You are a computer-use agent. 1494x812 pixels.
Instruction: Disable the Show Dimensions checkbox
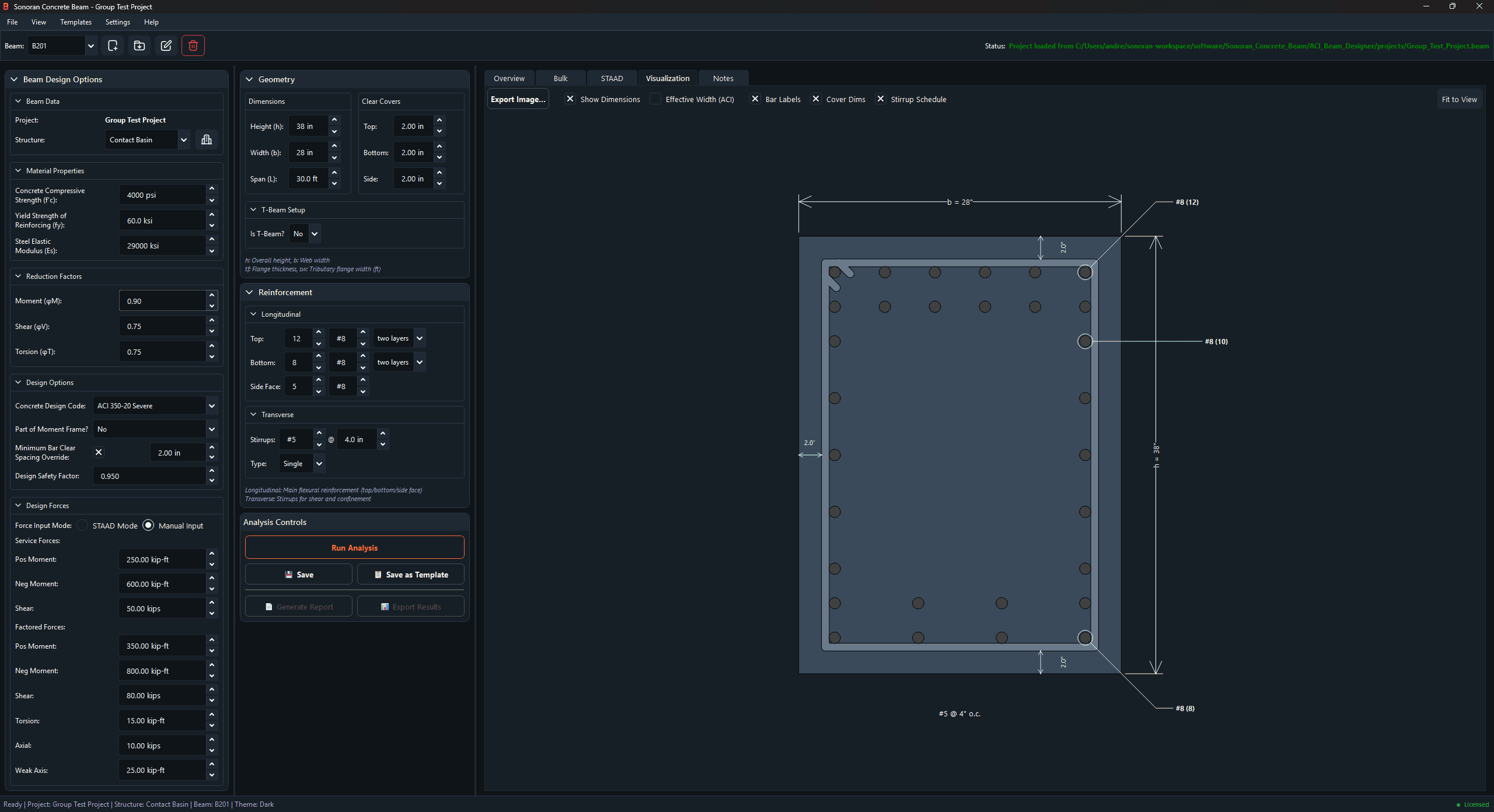click(x=570, y=99)
